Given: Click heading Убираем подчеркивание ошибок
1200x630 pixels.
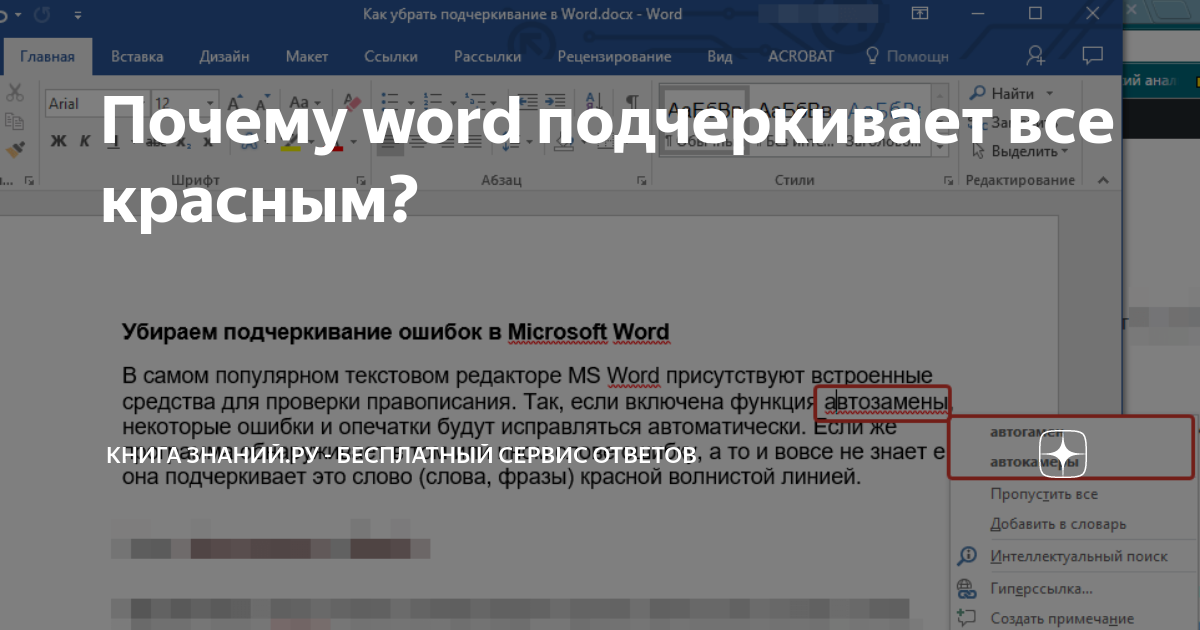Looking at the screenshot, I should point(395,332).
